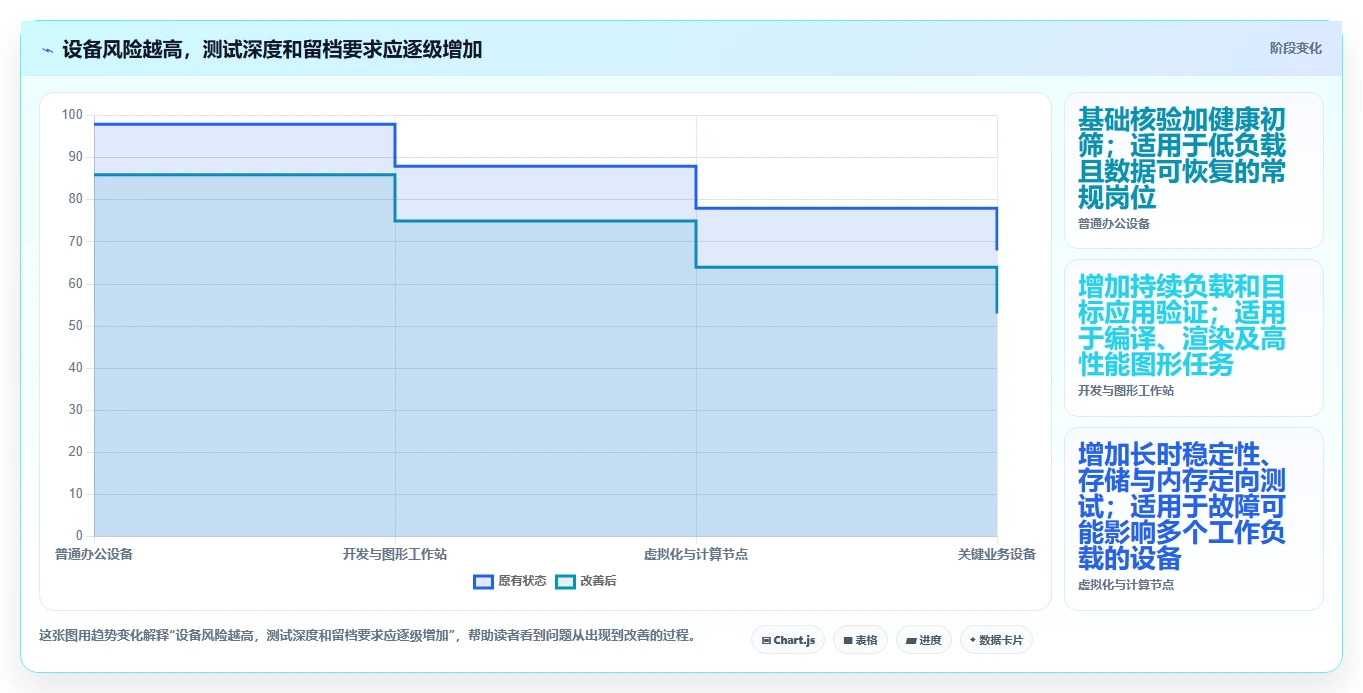Click the chart title 设备风险越高 heading
The width and height of the screenshot is (1363, 693).
tap(272, 49)
